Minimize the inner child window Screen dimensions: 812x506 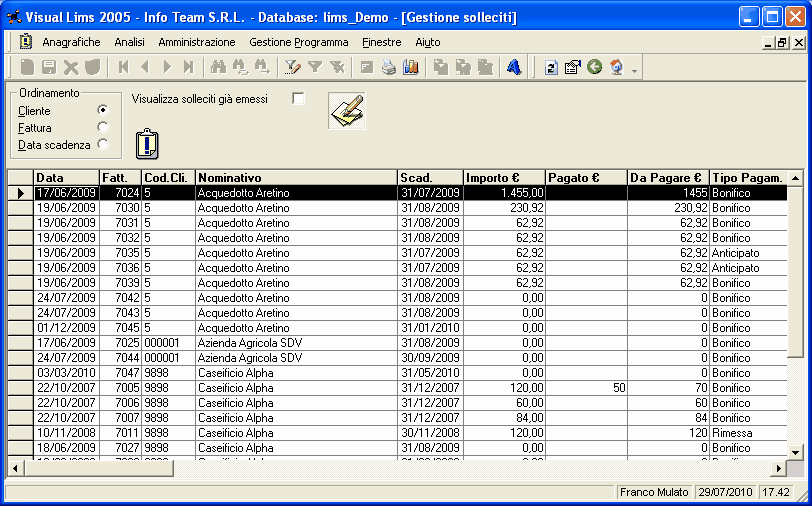(x=768, y=43)
